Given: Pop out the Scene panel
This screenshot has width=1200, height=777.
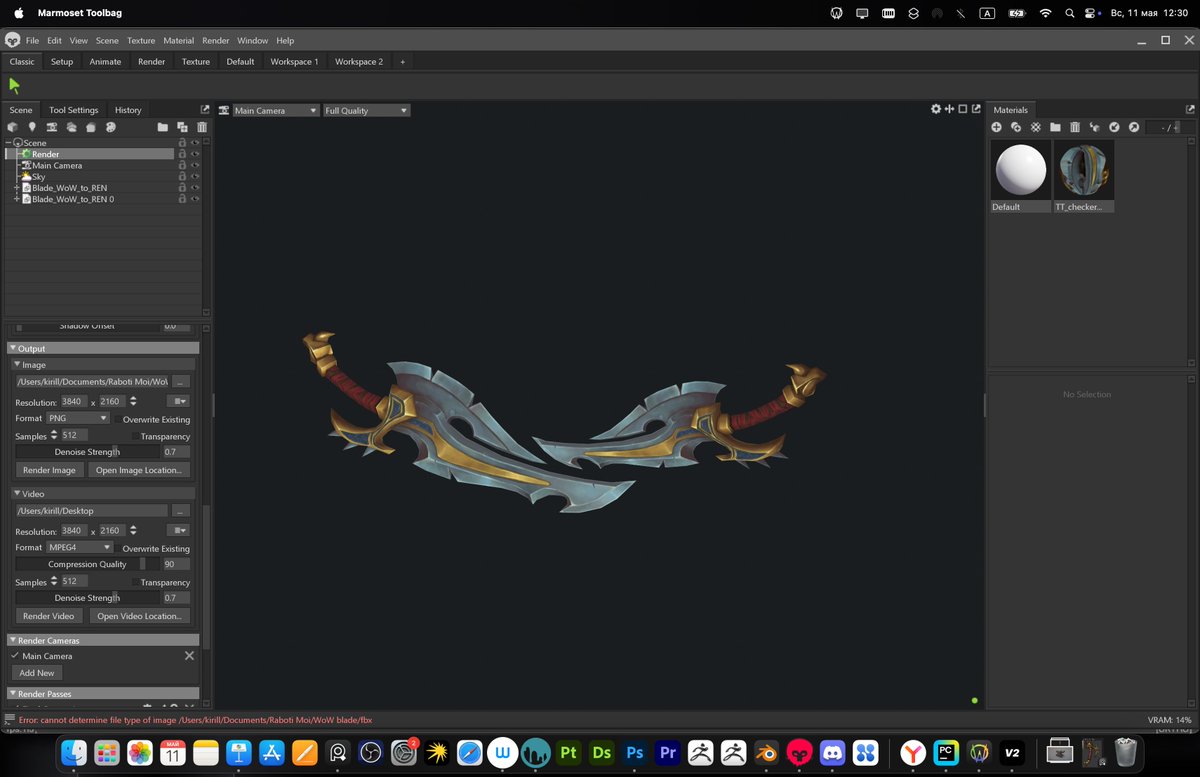Looking at the screenshot, I should click(205, 109).
